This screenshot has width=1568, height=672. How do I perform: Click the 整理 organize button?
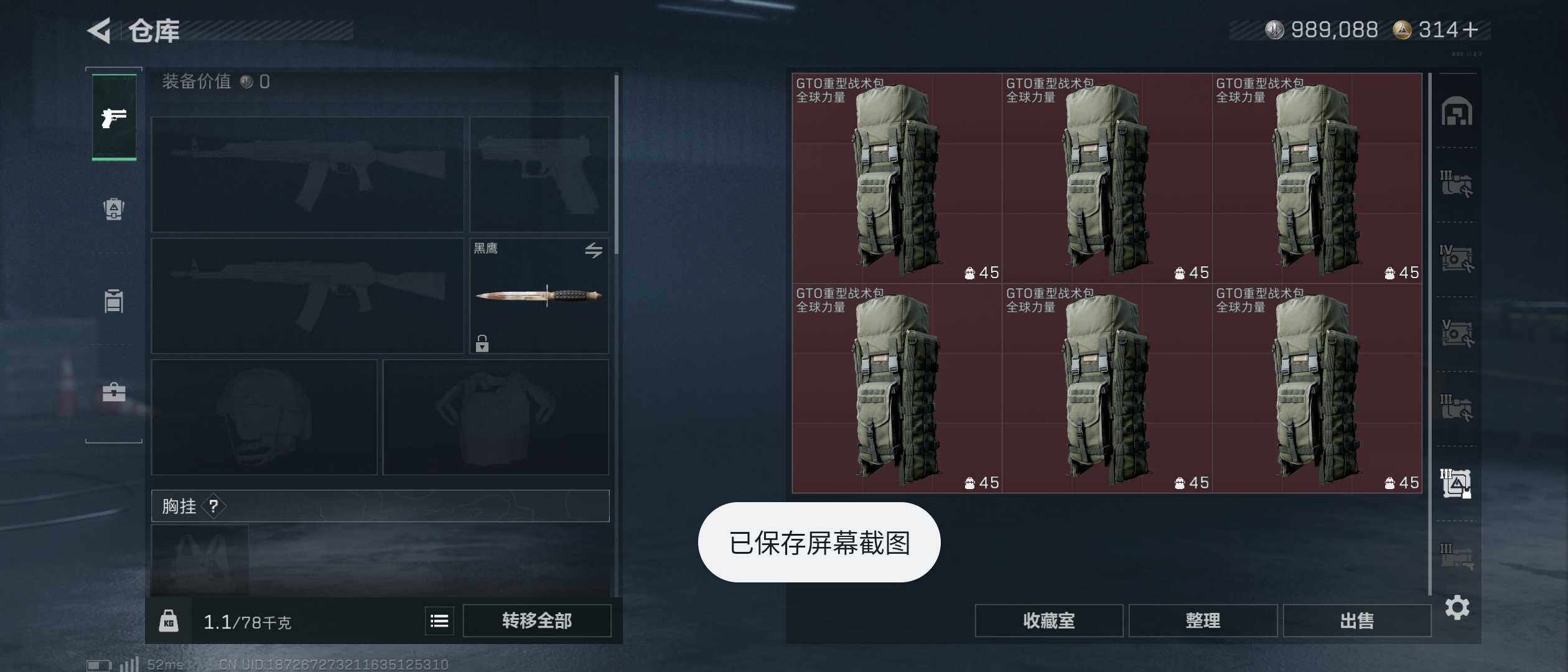pyautogui.click(x=1203, y=620)
